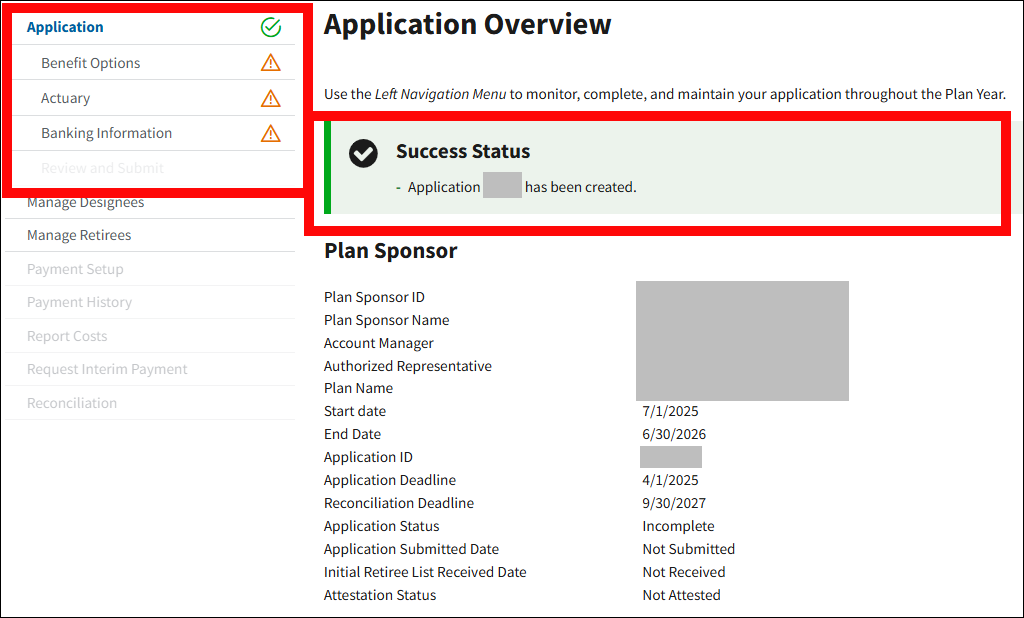Select Payment History in the sidebar
Viewport: 1024px width, 618px height.
[79, 302]
